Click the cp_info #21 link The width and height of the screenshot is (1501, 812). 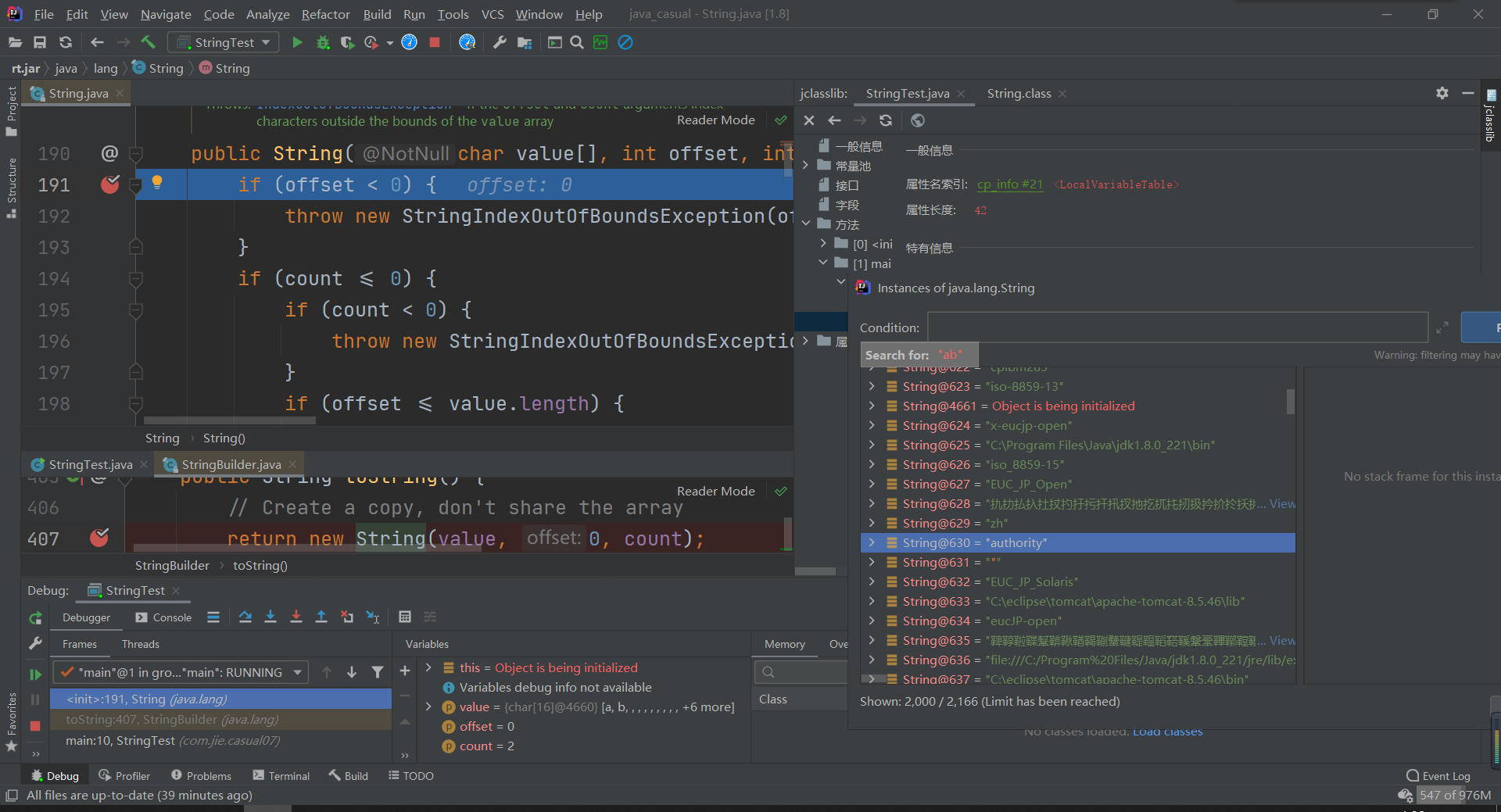(1009, 184)
